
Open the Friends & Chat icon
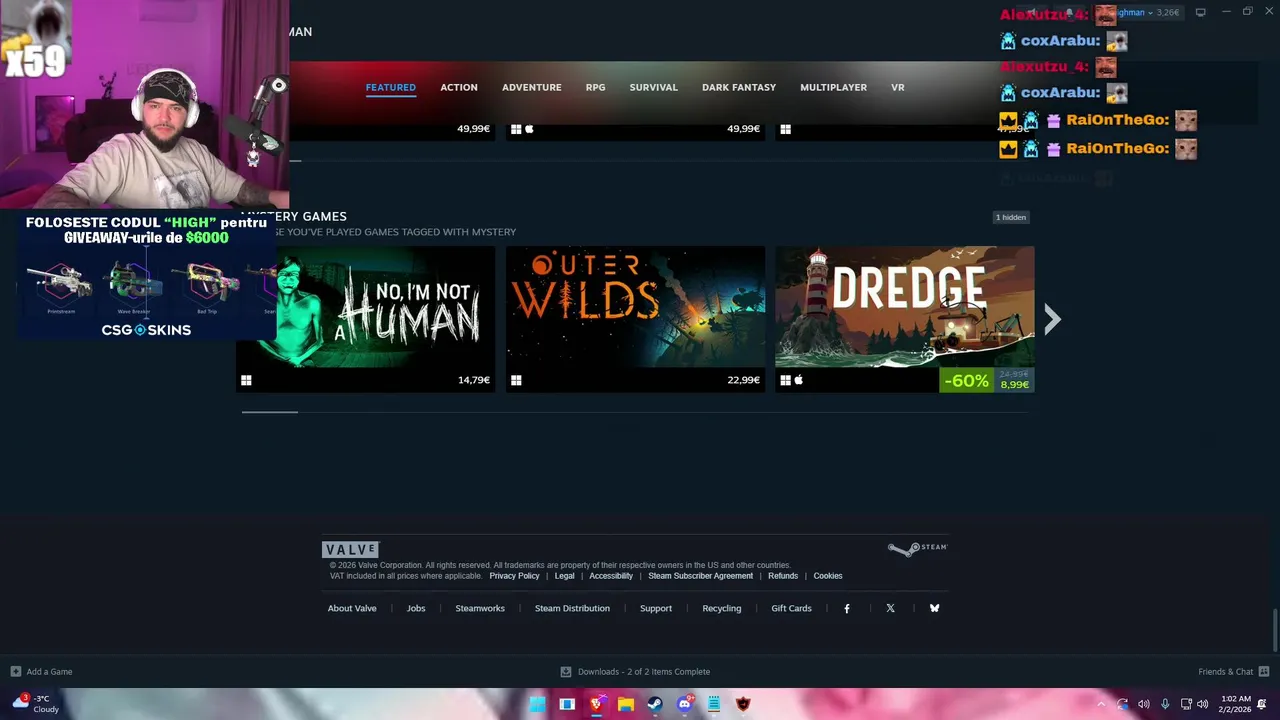click(1264, 671)
